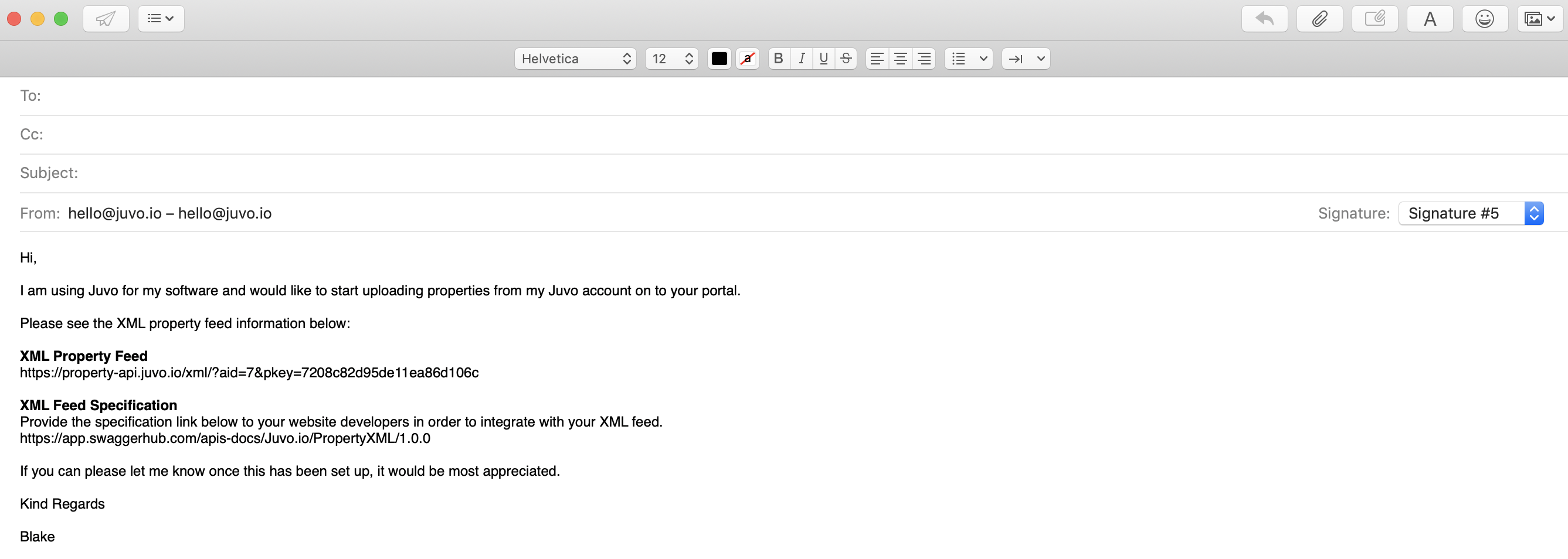Increase font size with the stepper control
This screenshot has height=559, width=1568.
point(689,54)
